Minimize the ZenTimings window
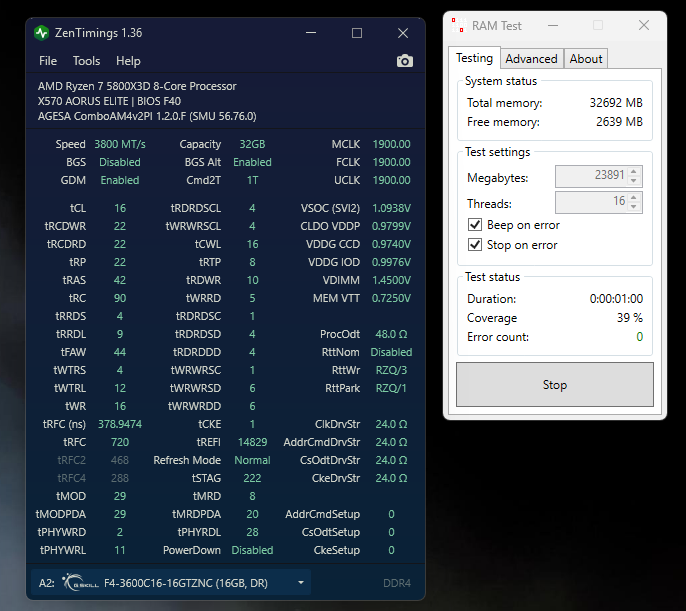This screenshot has width=686, height=611. (311, 33)
